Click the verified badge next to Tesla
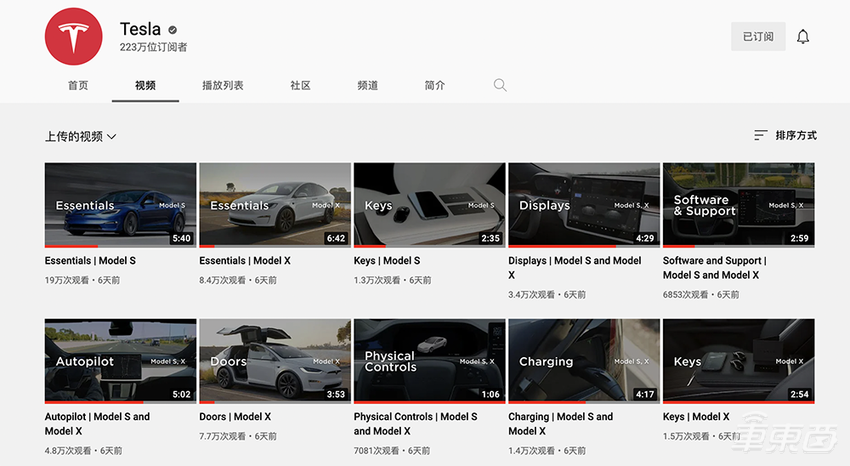This screenshot has height=466, width=850. pos(173,30)
